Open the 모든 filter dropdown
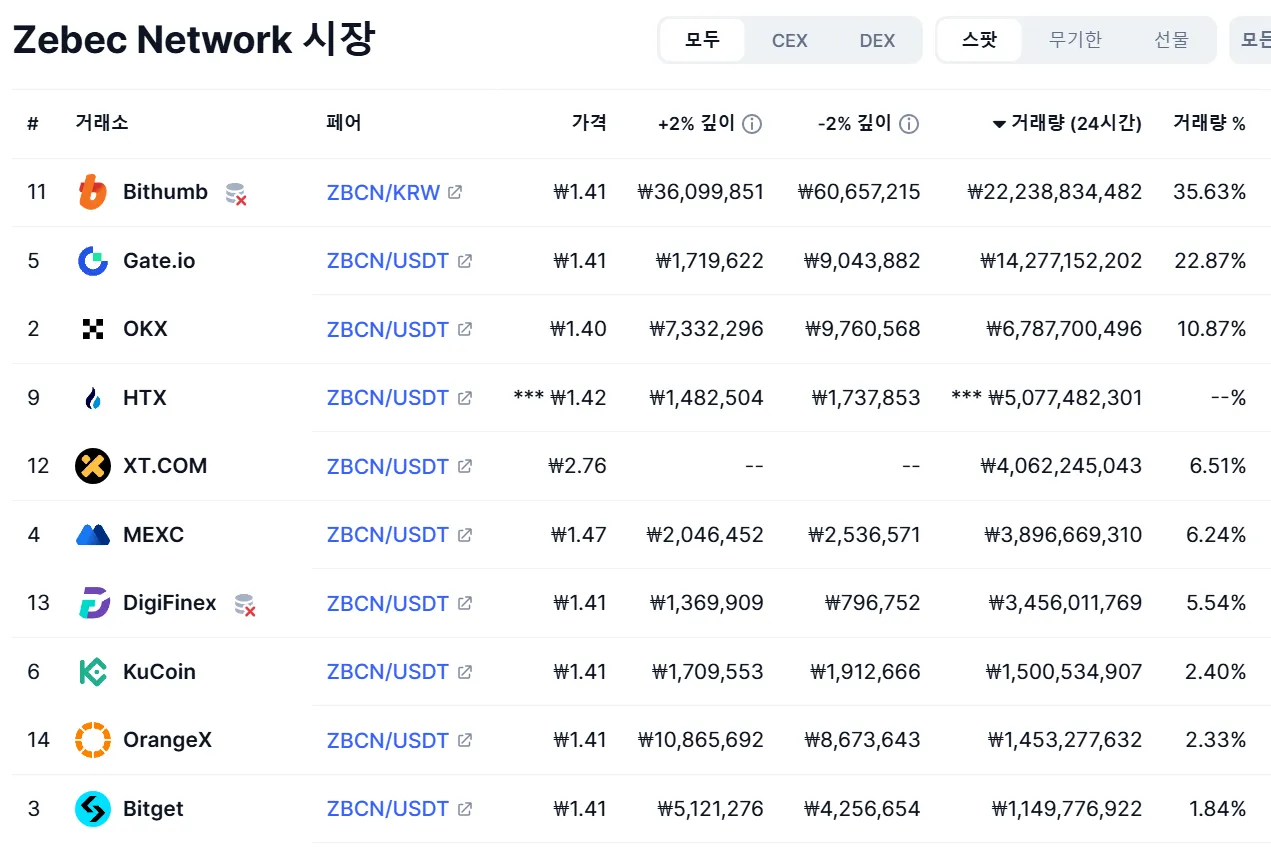This screenshot has height=853, width=1271. coord(1252,40)
